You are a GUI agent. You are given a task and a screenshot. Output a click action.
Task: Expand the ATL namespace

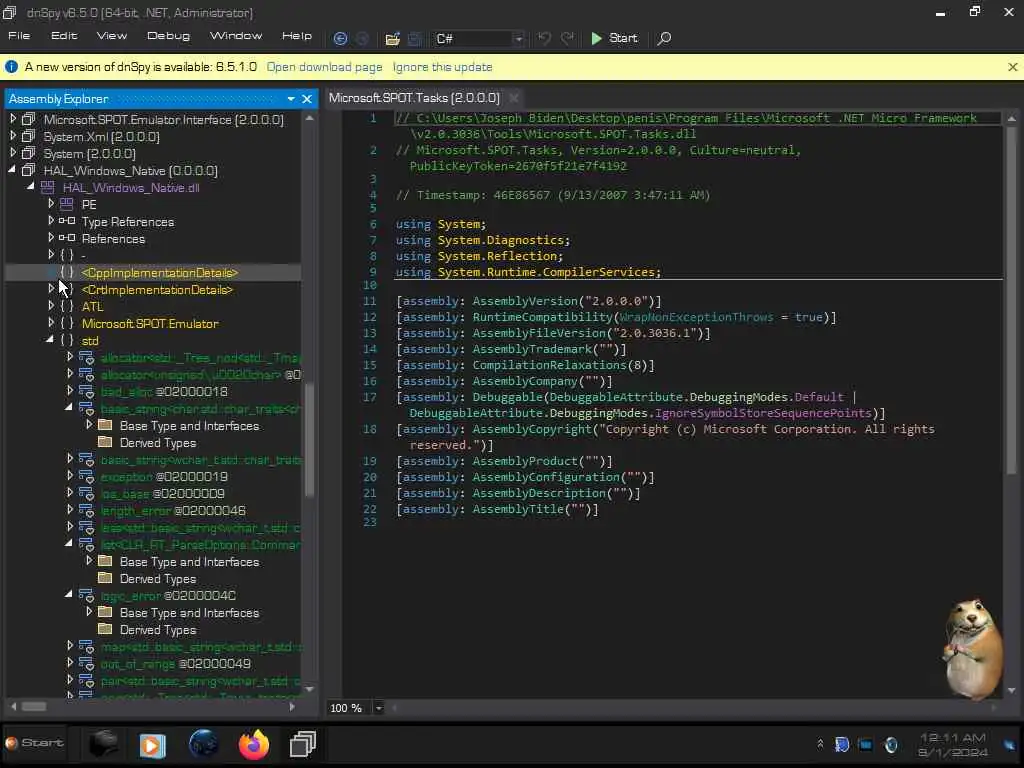50,306
